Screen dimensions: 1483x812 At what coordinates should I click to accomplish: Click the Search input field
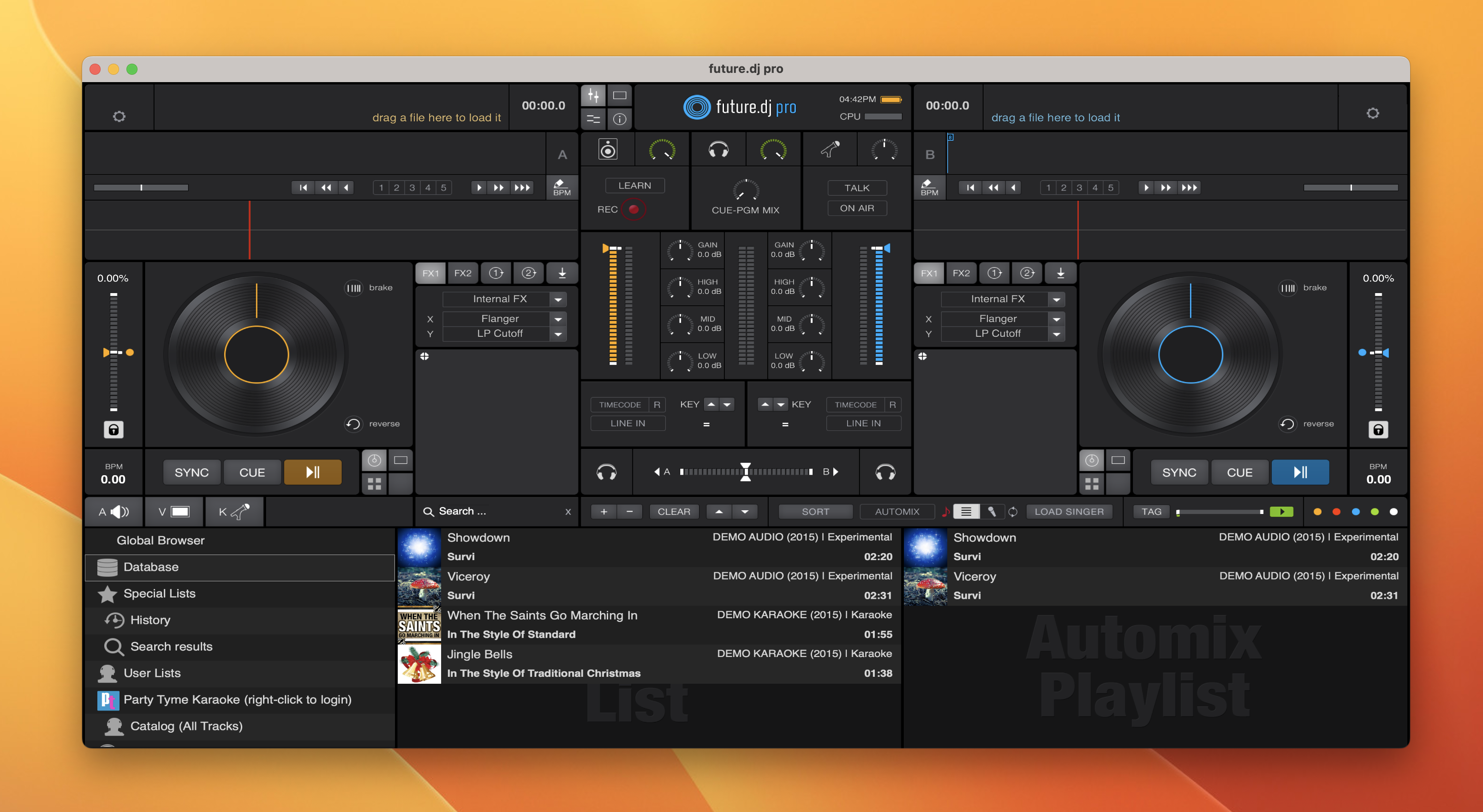click(x=495, y=512)
